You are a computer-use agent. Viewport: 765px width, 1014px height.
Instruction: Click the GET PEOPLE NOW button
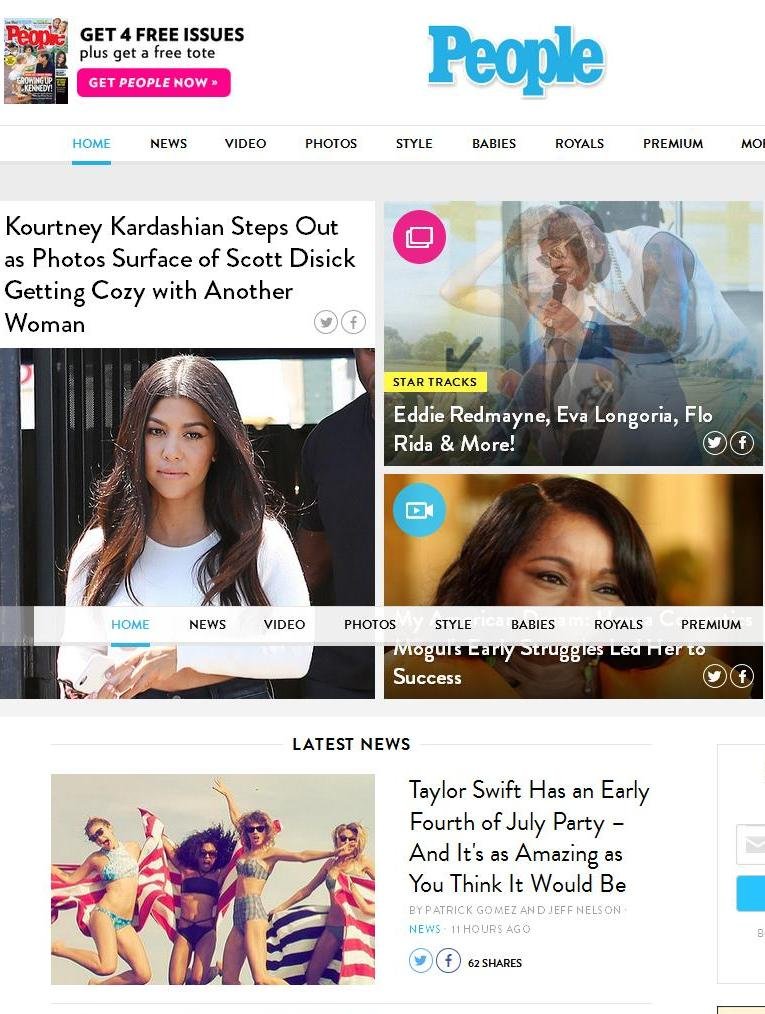point(154,83)
